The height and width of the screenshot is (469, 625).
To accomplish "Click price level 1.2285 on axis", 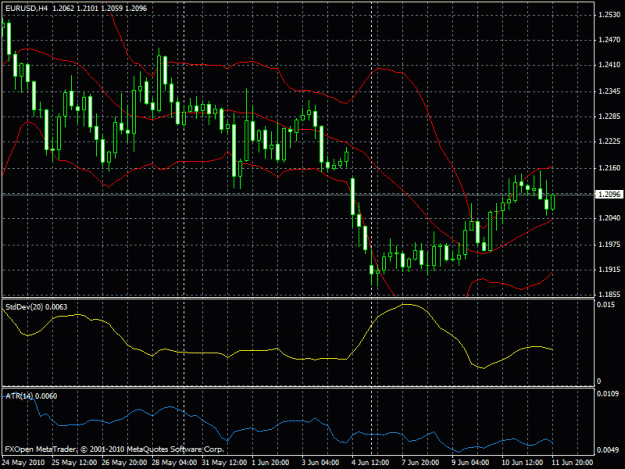I will (609, 117).
